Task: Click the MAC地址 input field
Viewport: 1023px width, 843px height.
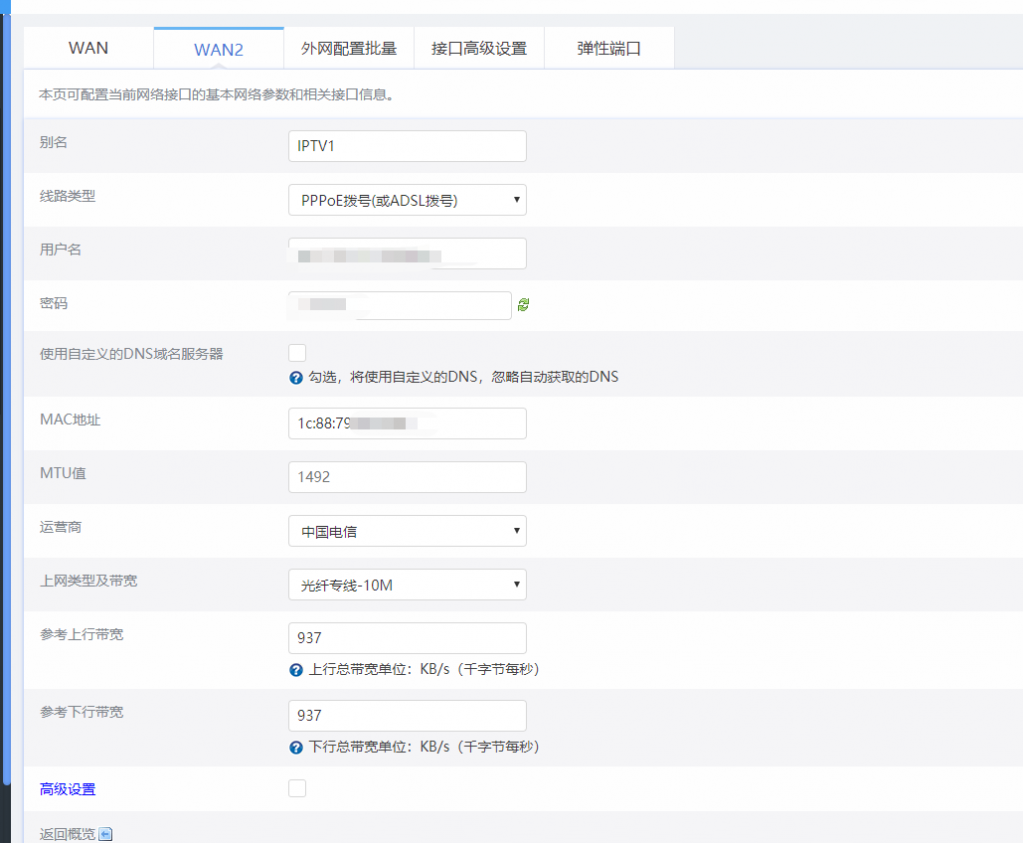Action: (x=407, y=423)
